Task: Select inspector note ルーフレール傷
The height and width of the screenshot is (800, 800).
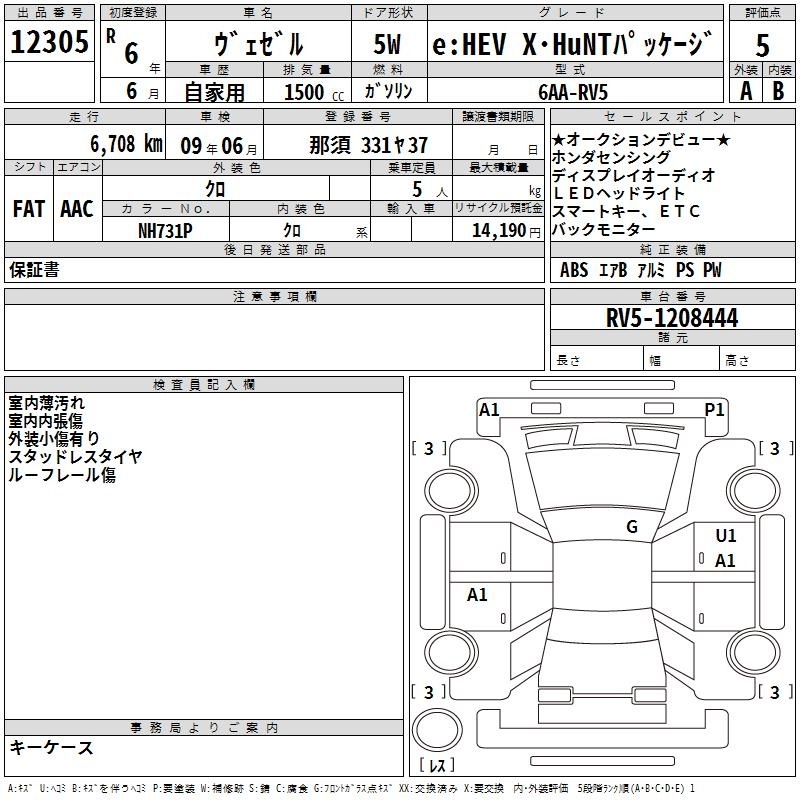Action: click(x=62, y=474)
